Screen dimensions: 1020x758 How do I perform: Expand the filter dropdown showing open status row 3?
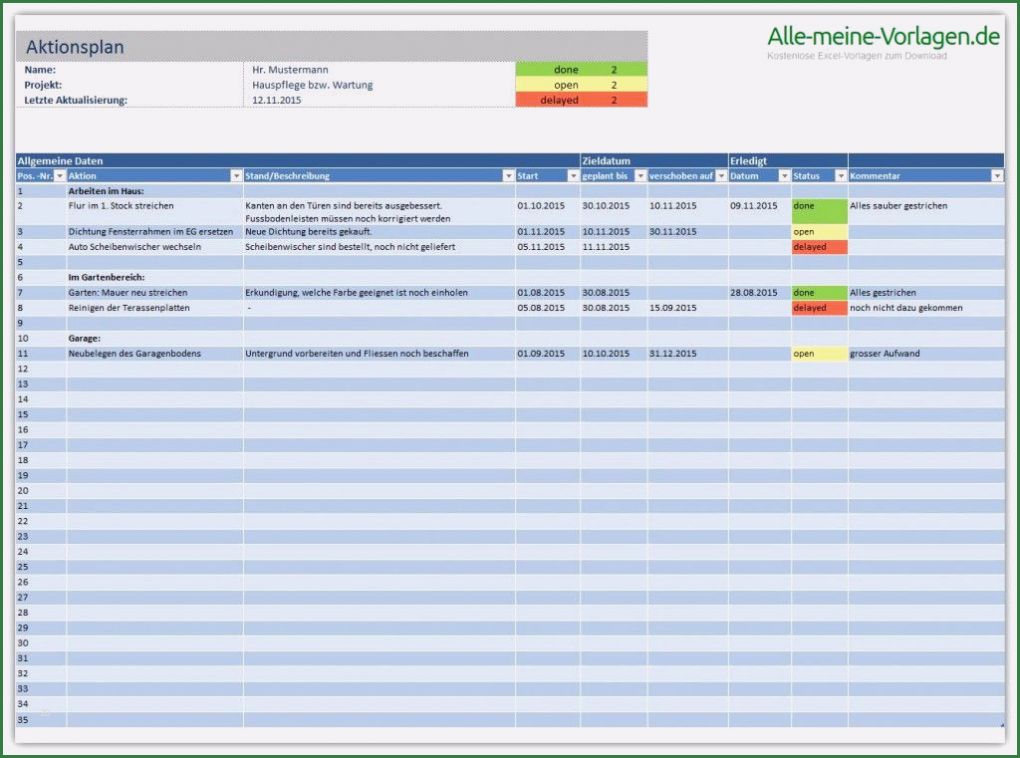pos(840,175)
